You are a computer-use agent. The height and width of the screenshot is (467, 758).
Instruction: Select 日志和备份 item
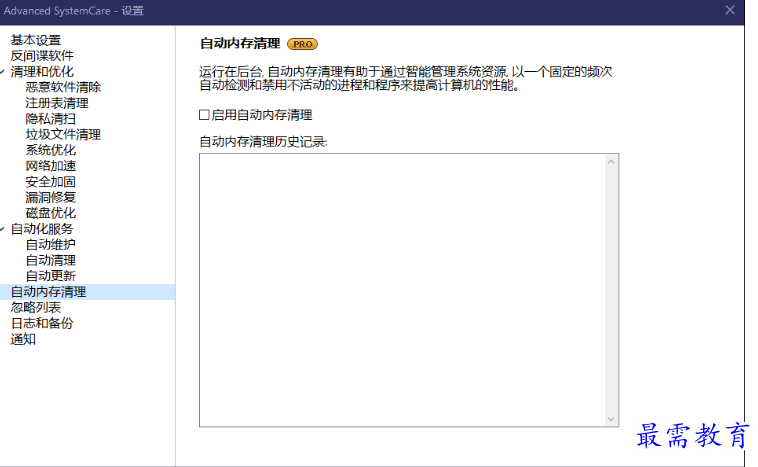[42, 323]
